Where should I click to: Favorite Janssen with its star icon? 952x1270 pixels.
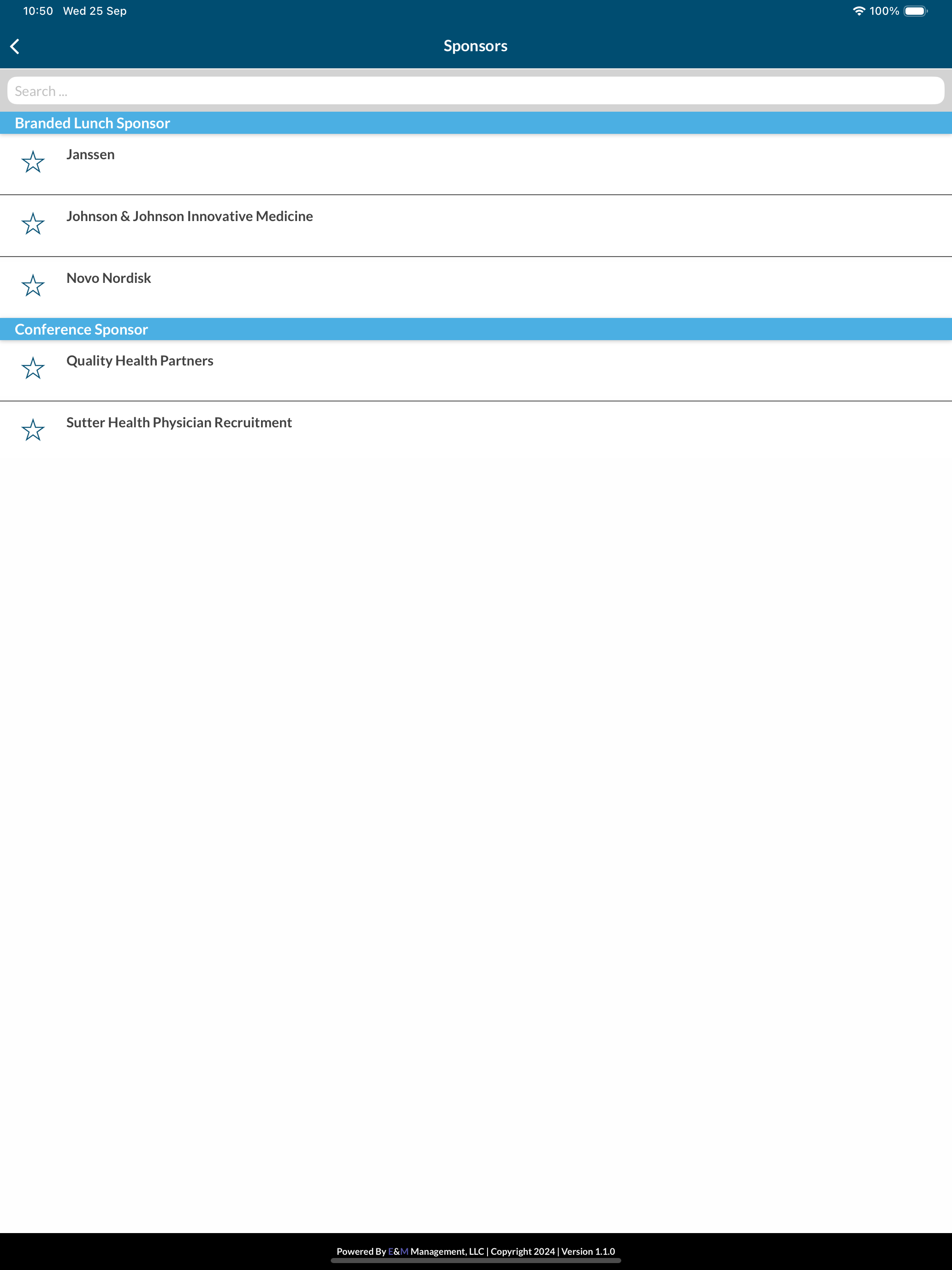(33, 162)
